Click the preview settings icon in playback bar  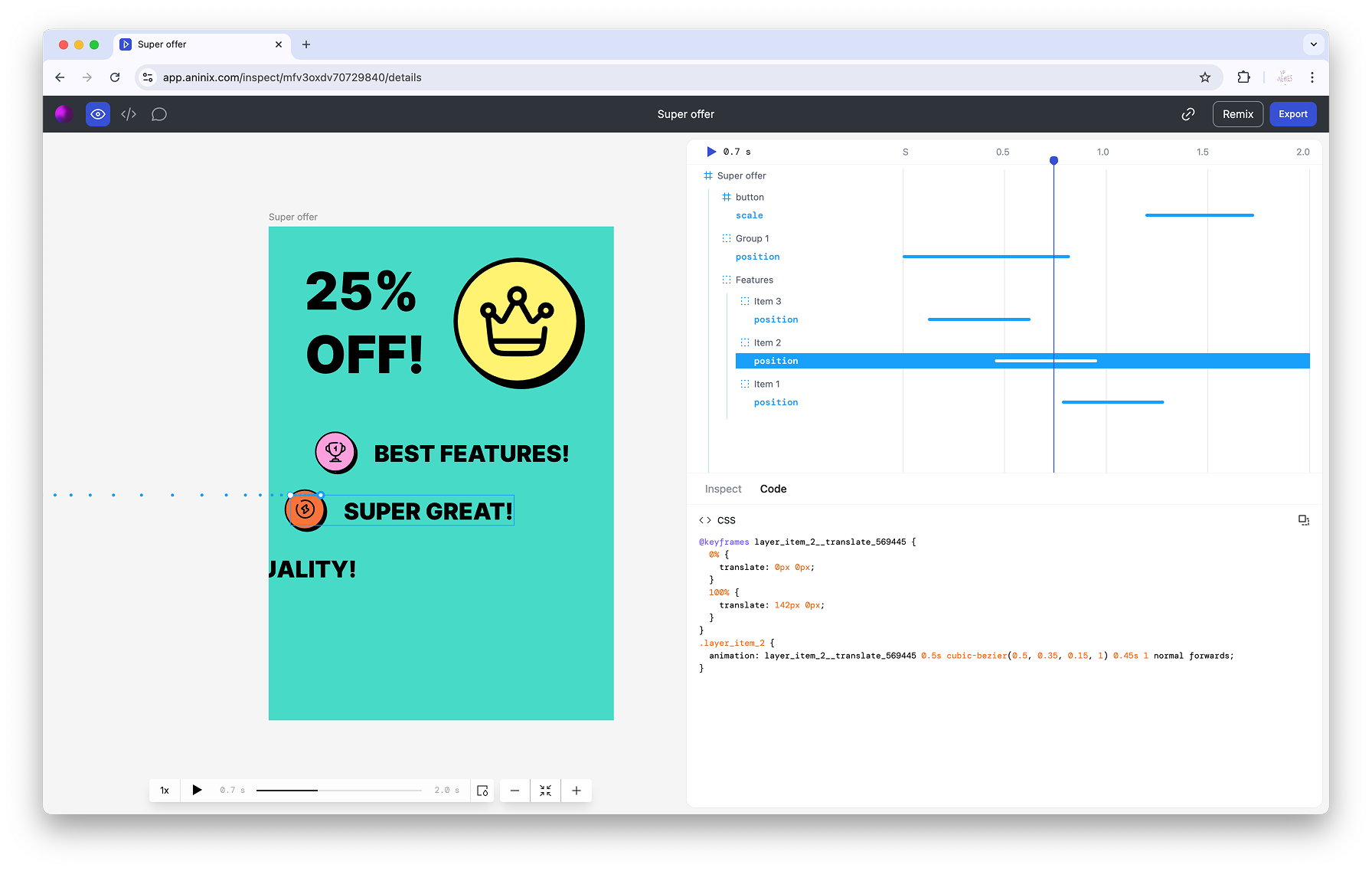482,791
